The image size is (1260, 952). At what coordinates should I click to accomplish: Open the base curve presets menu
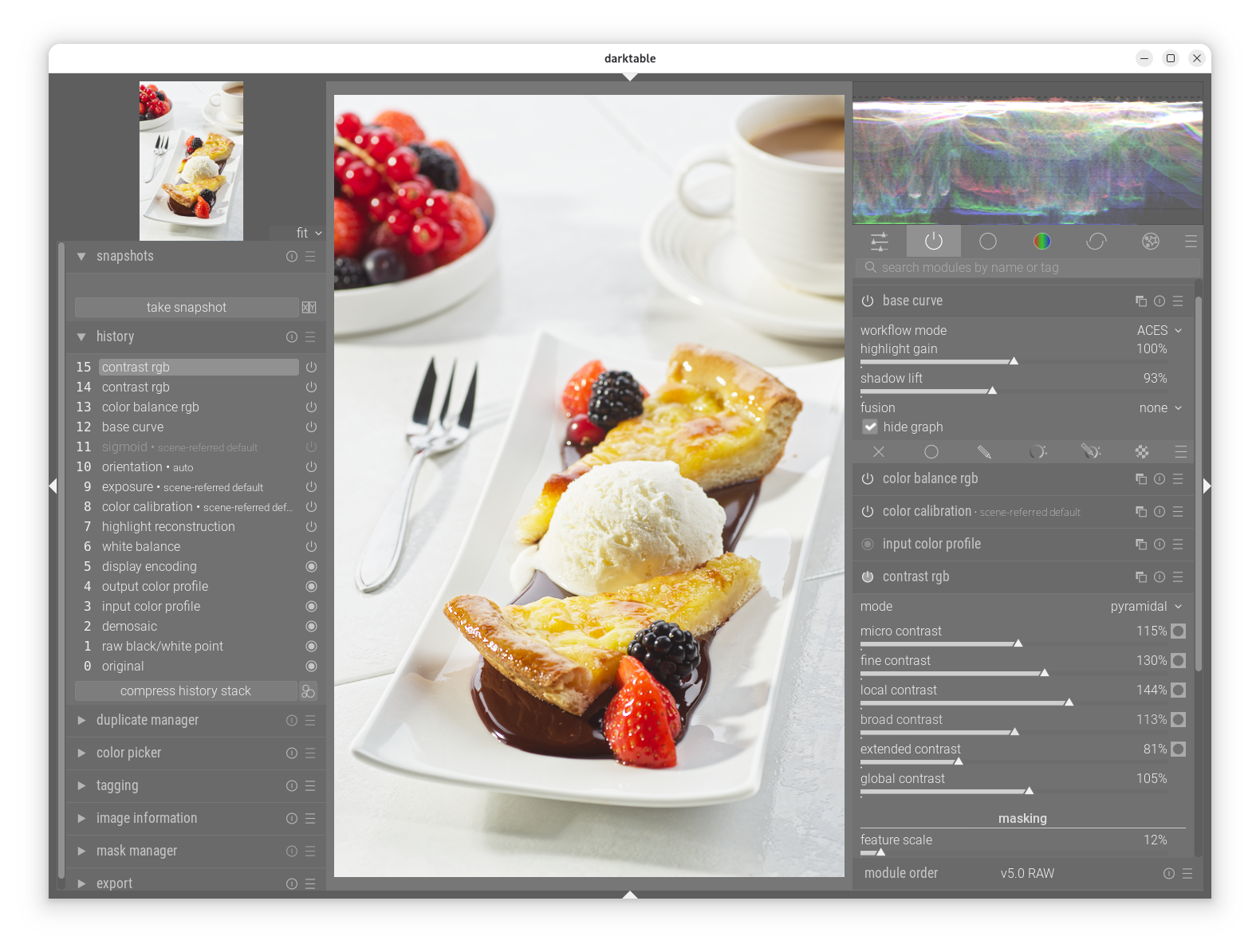(x=1178, y=301)
